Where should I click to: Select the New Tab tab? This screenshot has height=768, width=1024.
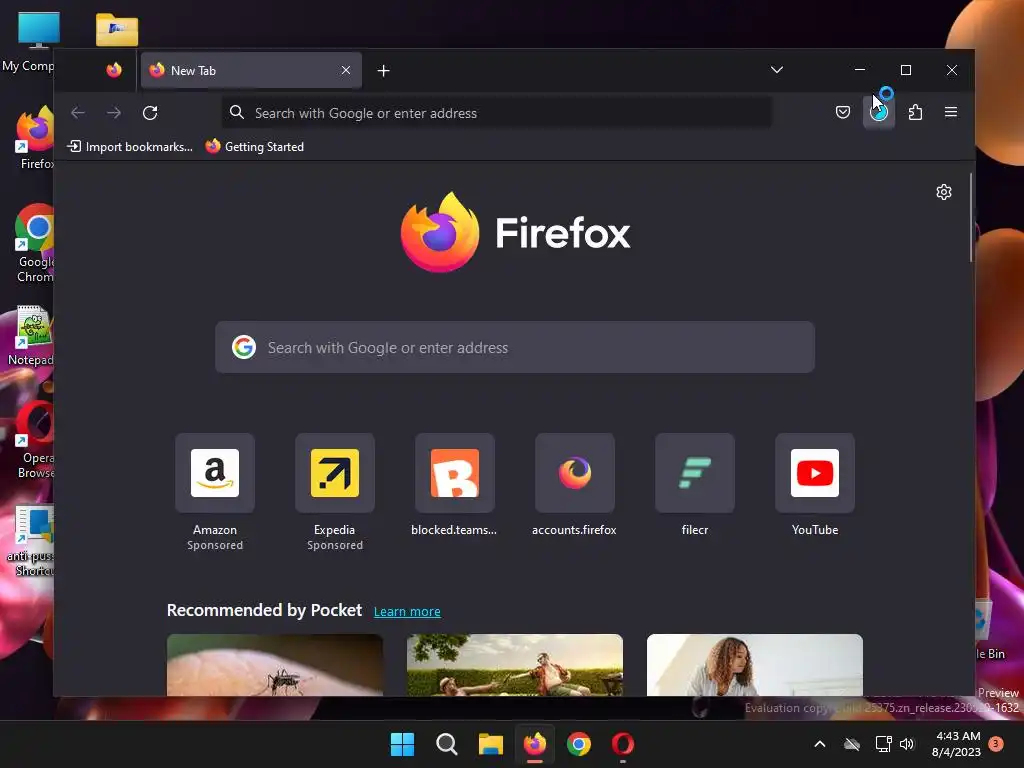(251, 70)
